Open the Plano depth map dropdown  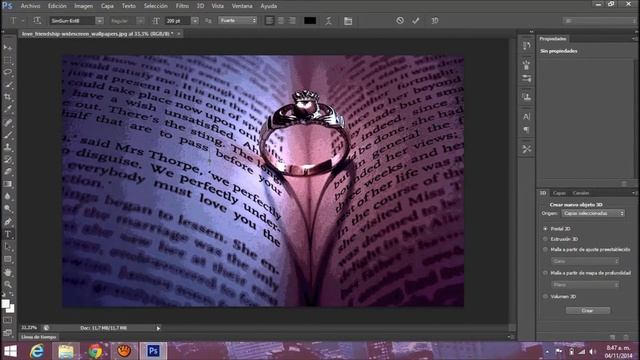[x=585, y=285]
